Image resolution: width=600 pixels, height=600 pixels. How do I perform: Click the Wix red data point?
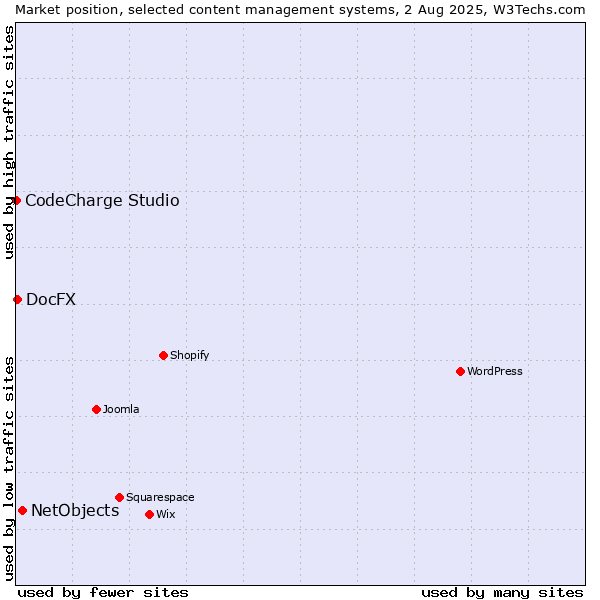(150, 515)
